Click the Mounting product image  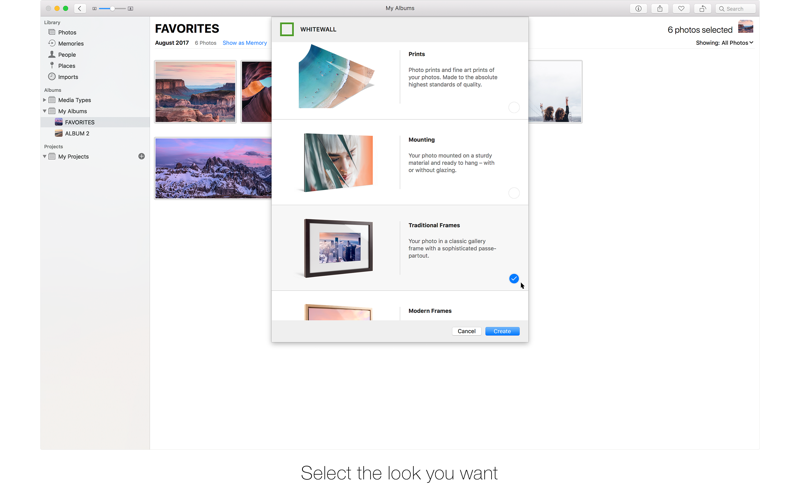tap(338, 162)
